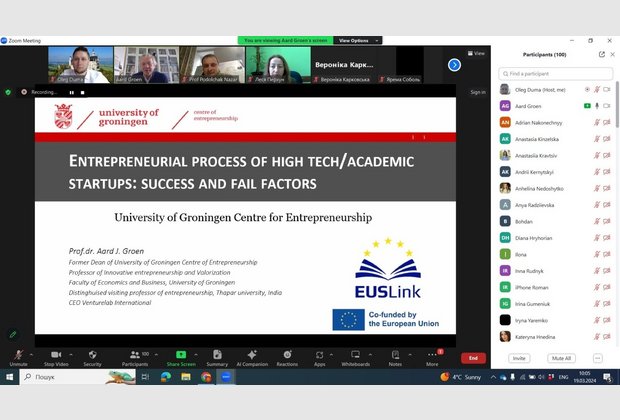Select Prof Podolchak Nazar's video thumbnail
The height and width of the screenshot is (420, 620).
(212, 65)
